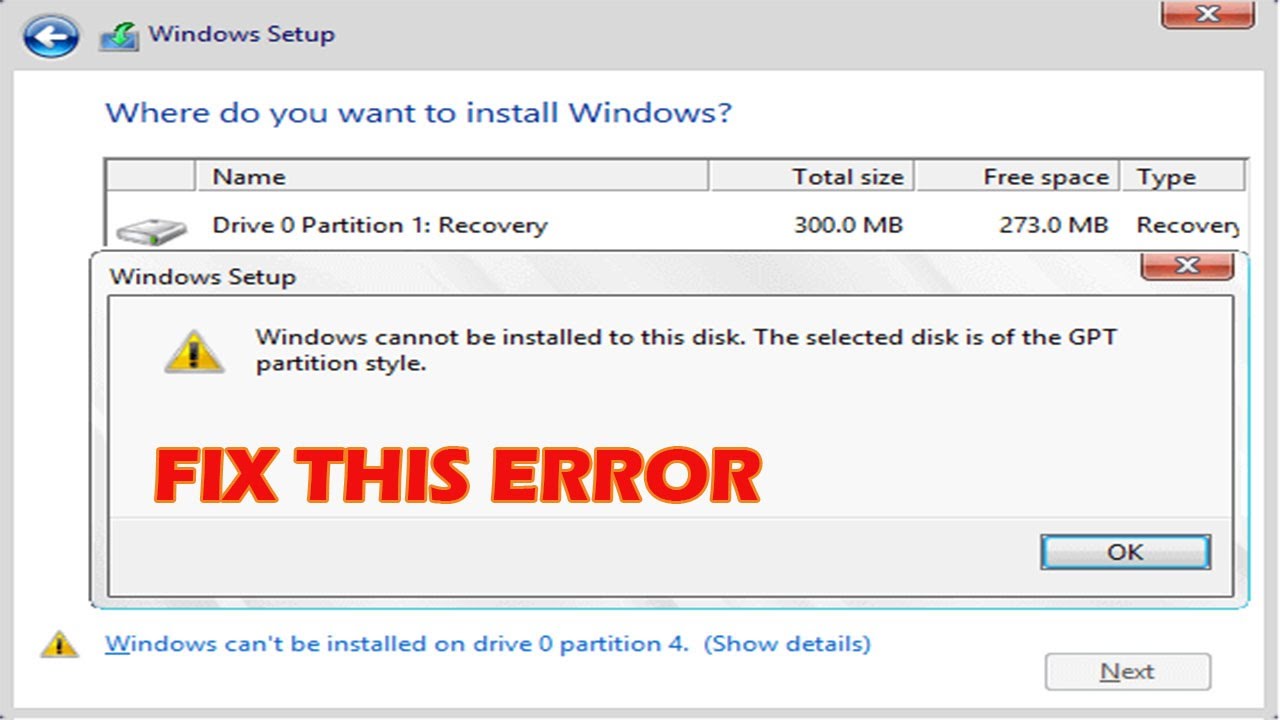Click the GPT partition style error message
The image size is (1280, 720).
point(685,349)
